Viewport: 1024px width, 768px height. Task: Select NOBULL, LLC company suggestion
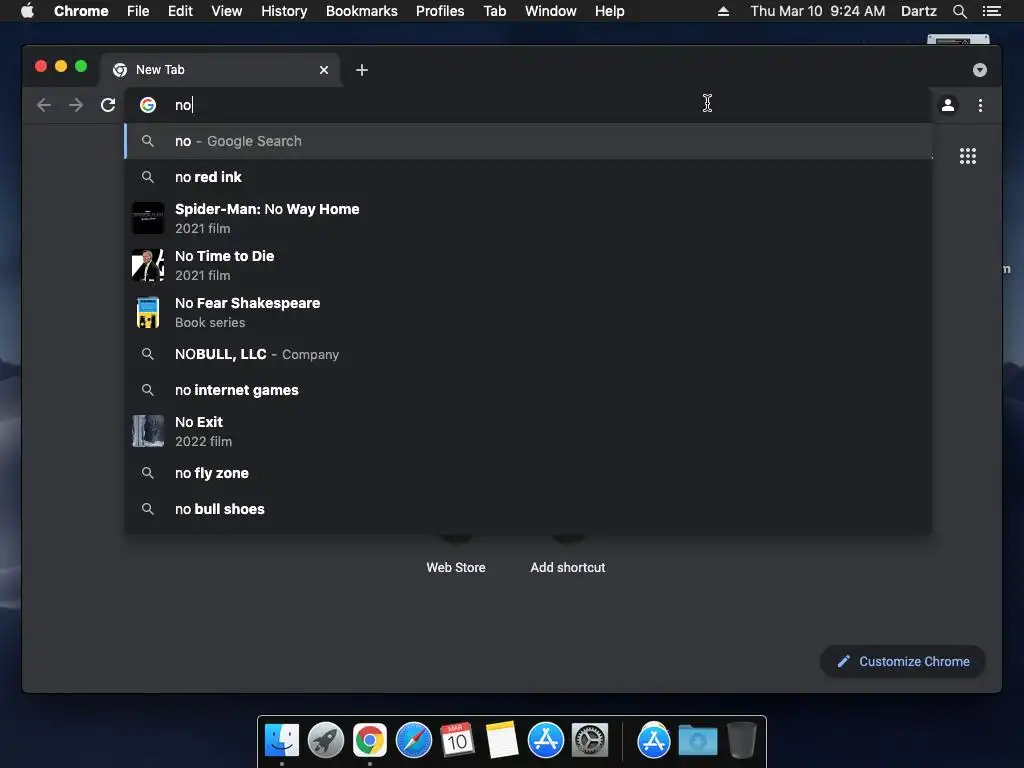click(528, 354)
